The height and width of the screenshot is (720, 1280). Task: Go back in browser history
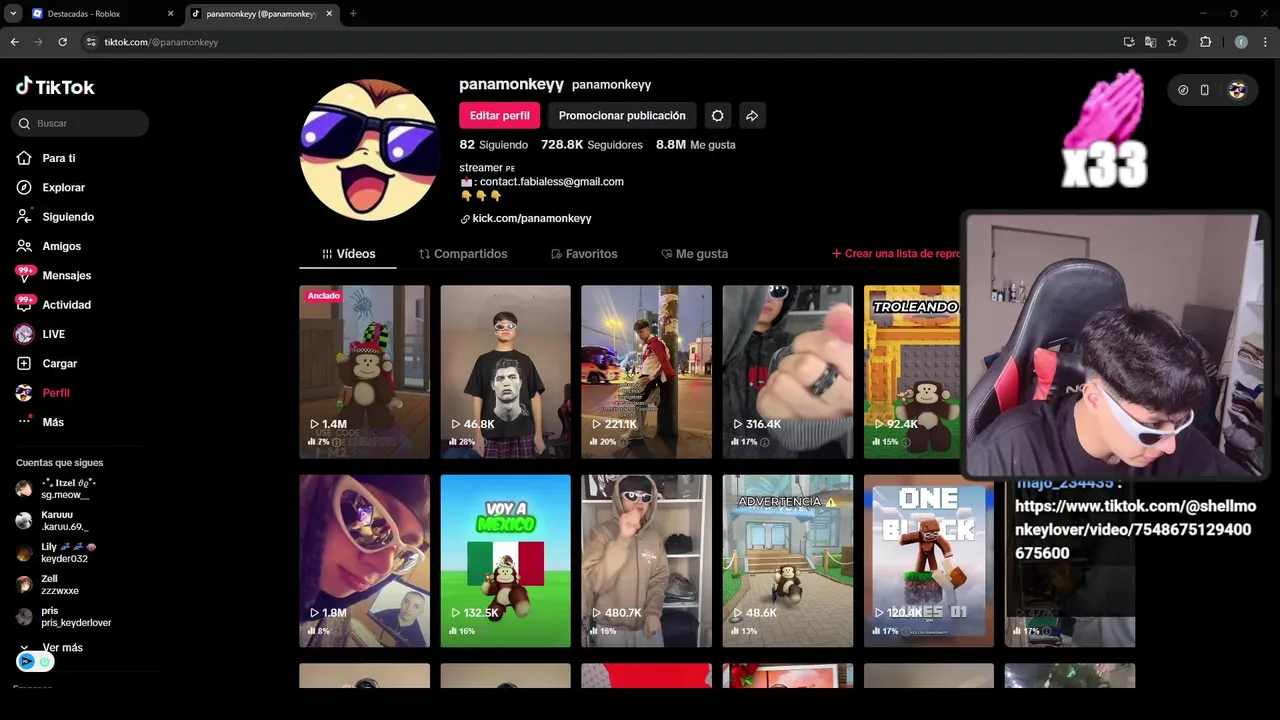(14, 42)
